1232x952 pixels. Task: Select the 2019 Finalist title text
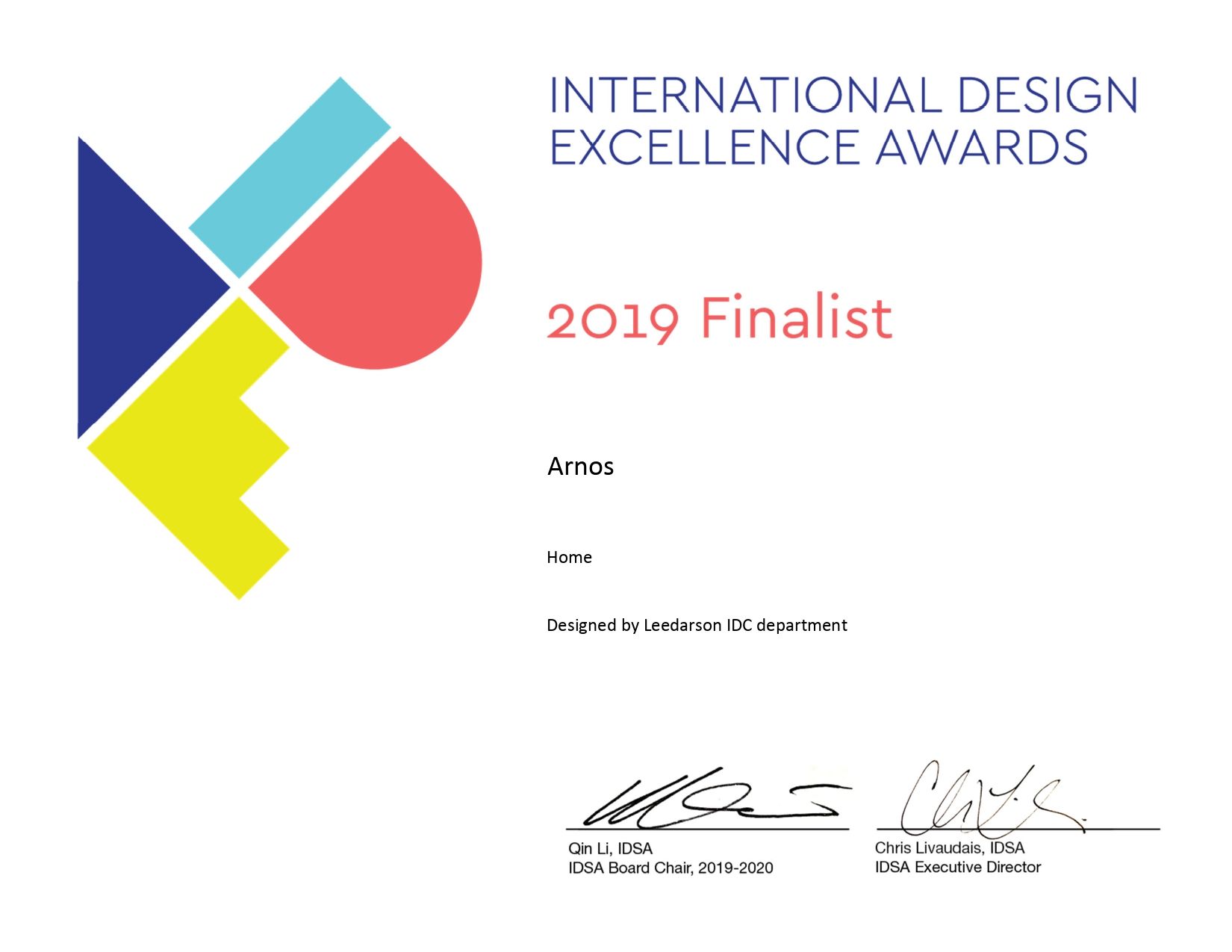pyautogui.click(x=717, y=317)
